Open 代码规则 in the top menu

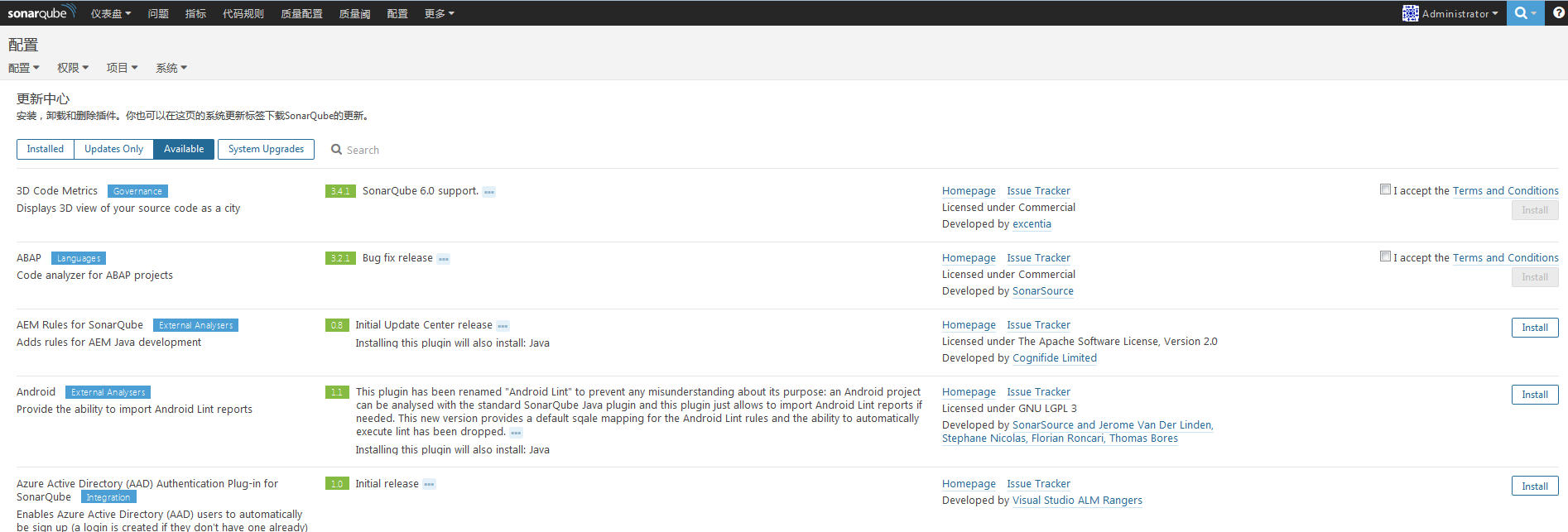pos(243,13)
